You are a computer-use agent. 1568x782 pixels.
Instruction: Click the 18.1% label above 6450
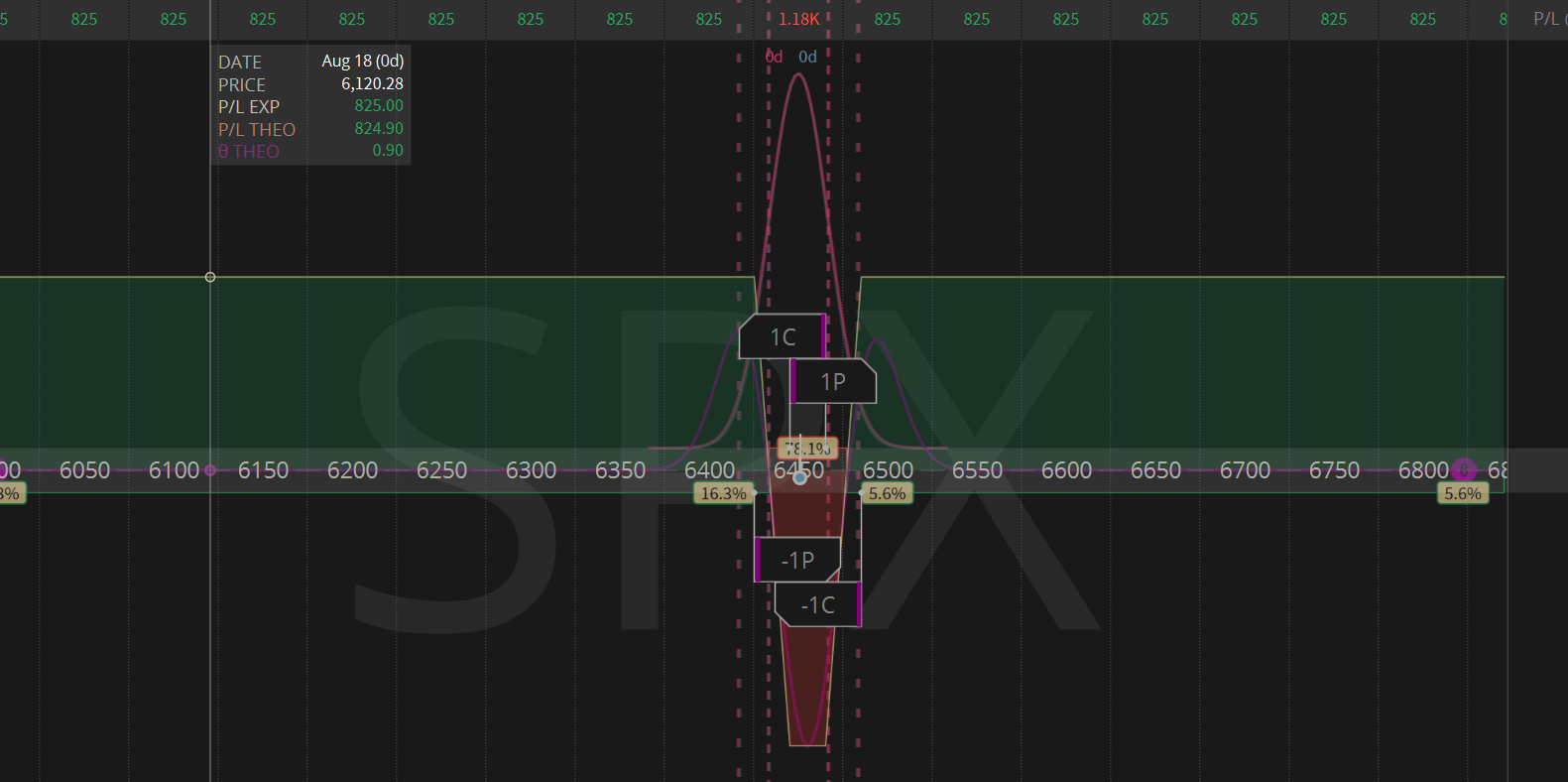click(808, 449)
